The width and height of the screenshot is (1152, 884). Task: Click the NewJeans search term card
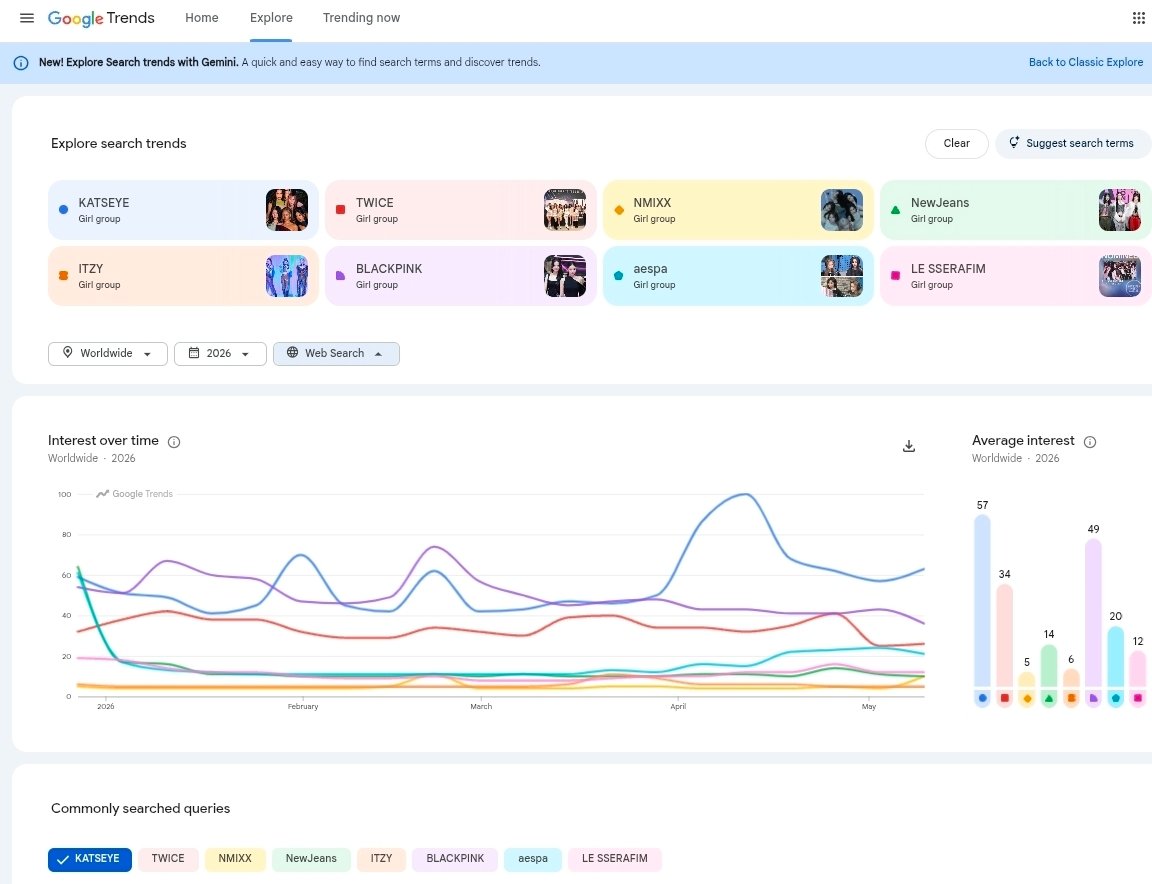(x=1015, y=210)
